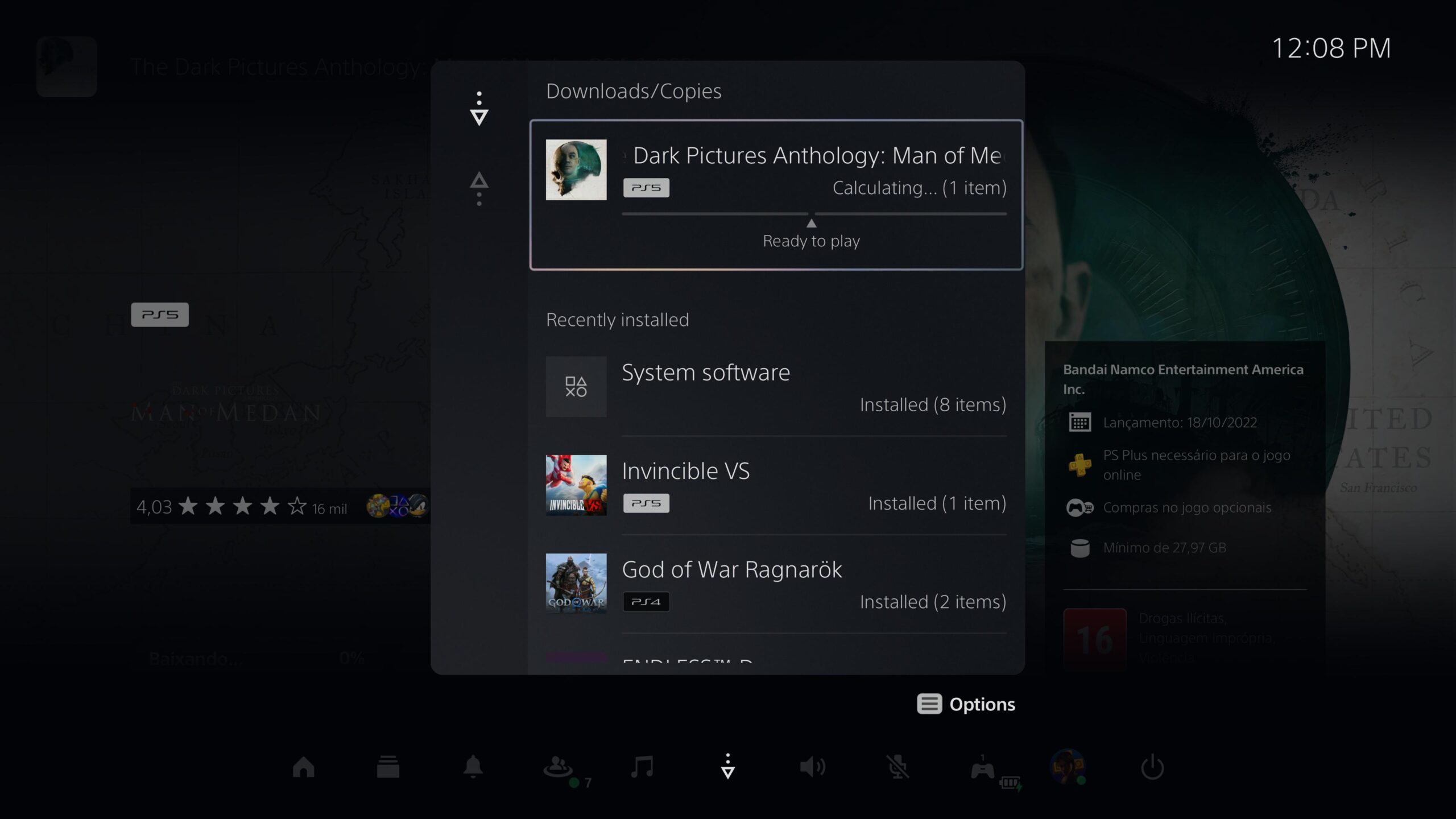Select the Dark Pictures Anthology download item
Screen dimensions: 1456x819
(x=776, y=195)
